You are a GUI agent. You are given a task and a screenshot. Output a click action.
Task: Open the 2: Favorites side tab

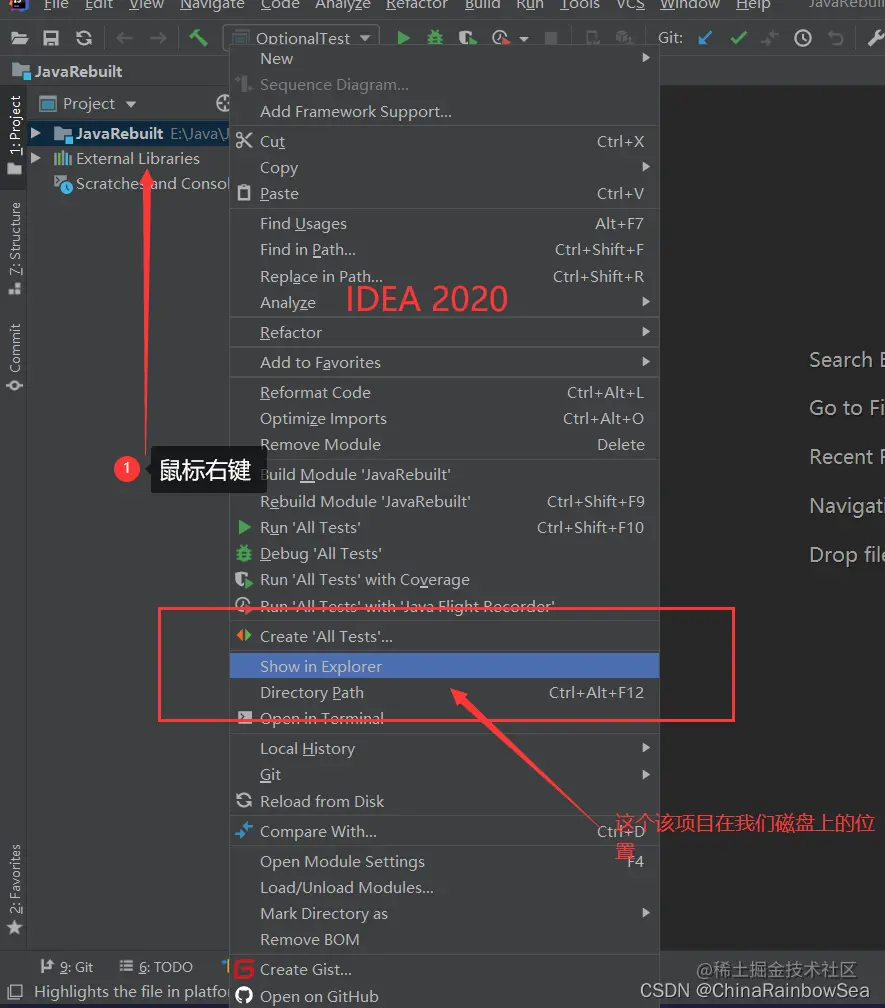(x=14, y=890)
